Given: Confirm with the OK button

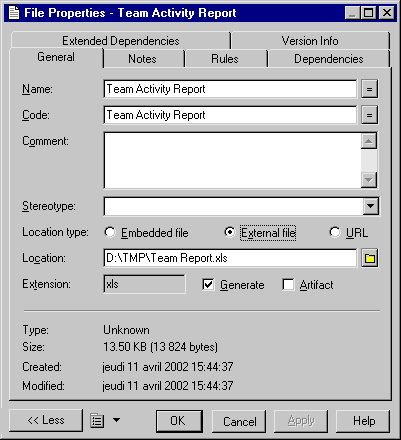Looking at the screenshot, I should coord(179,421).
